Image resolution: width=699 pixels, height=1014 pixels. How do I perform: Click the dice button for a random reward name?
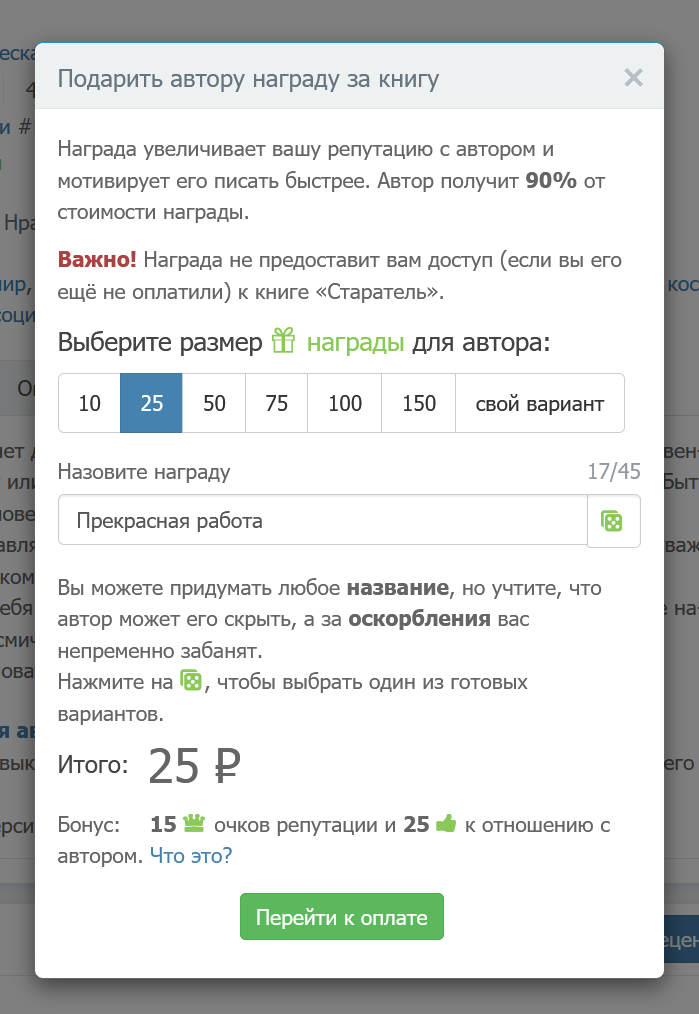coord(614,521)
